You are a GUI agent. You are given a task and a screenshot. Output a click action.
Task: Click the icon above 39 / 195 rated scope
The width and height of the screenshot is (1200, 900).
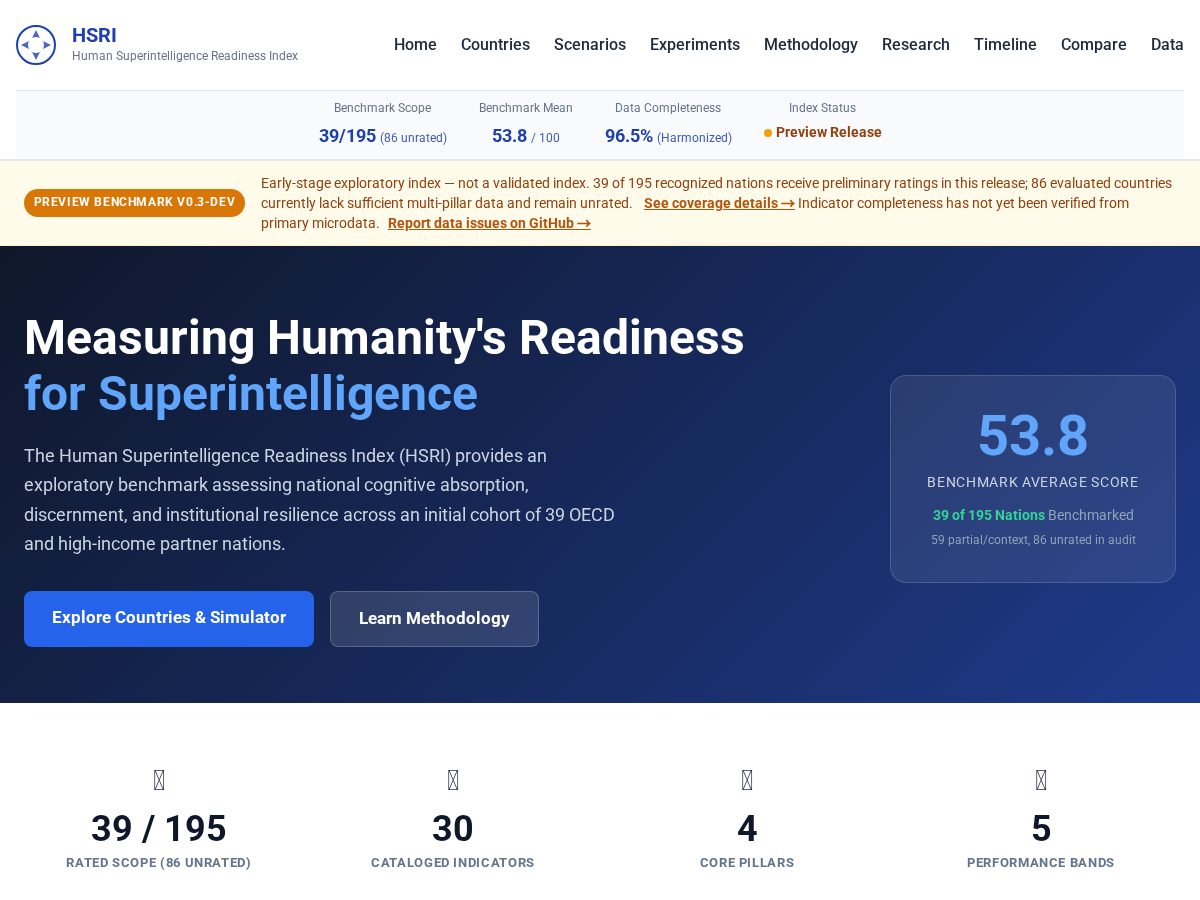159,780
